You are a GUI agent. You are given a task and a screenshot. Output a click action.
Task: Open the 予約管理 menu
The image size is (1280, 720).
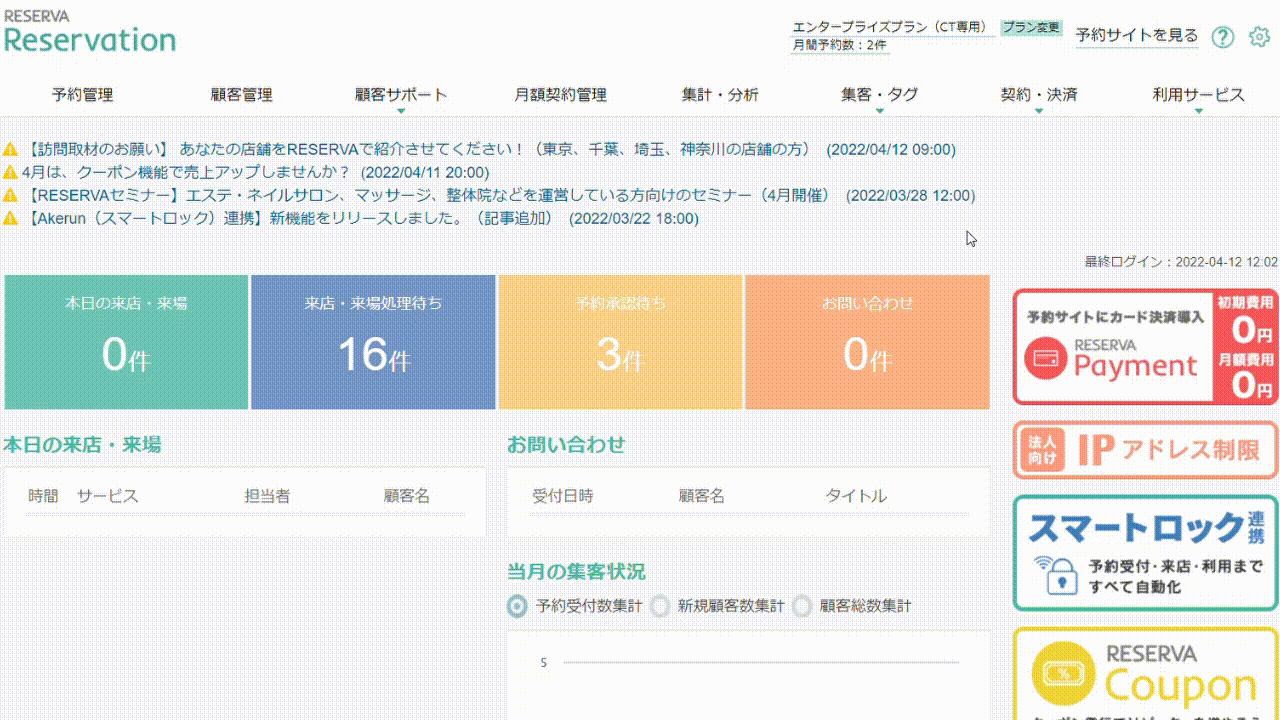pyautogui.click(x=82, y=96)
